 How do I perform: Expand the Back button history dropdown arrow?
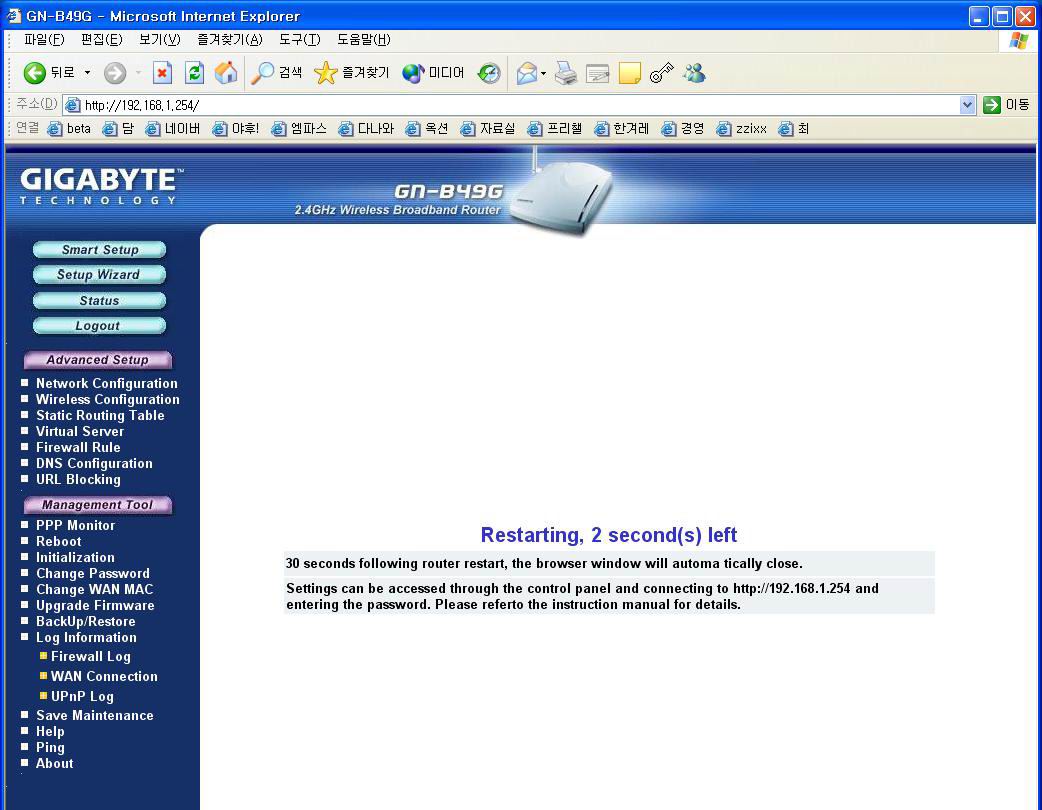coord(87,72)
